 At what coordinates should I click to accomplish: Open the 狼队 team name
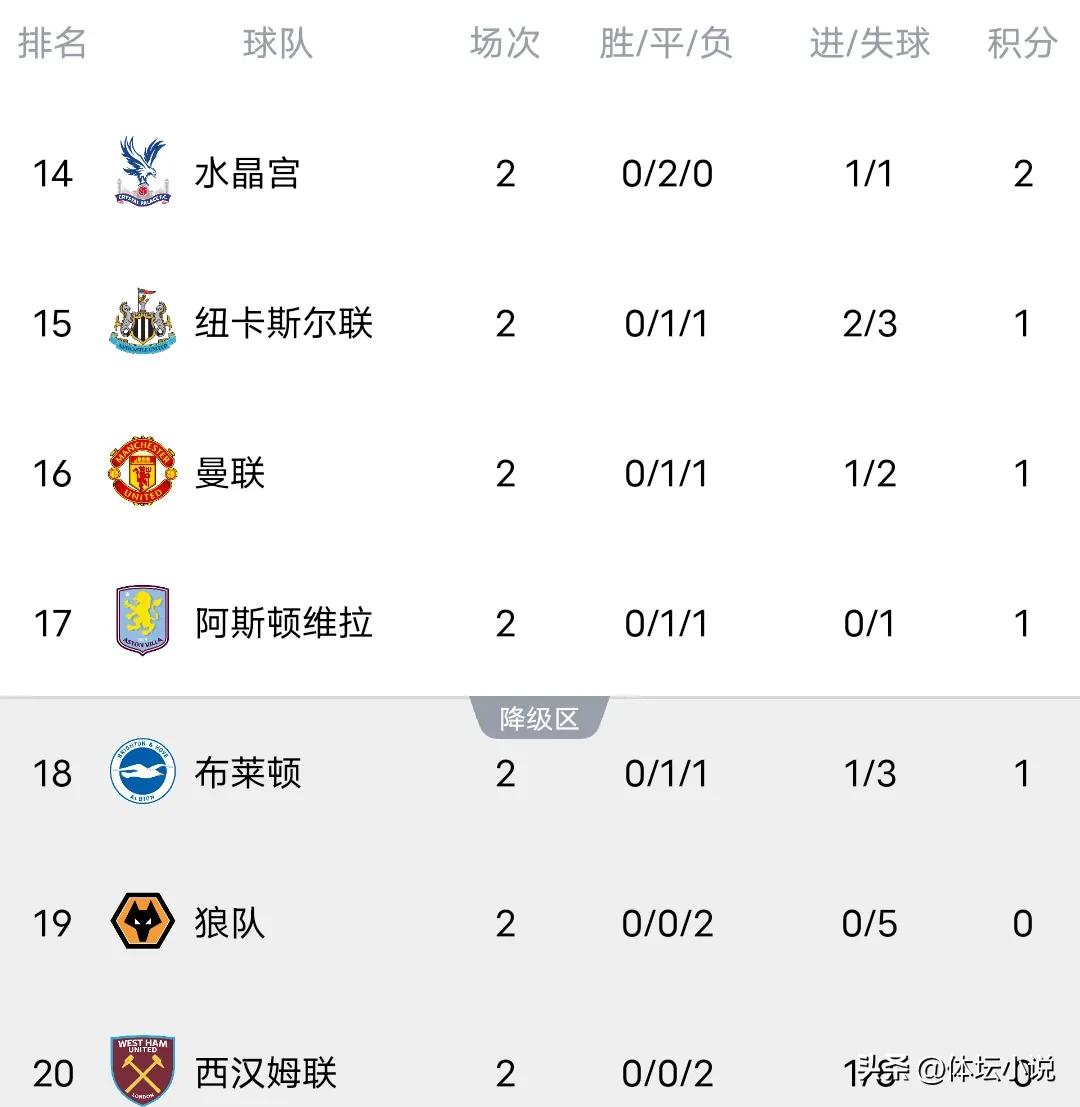tap(229, 923)
